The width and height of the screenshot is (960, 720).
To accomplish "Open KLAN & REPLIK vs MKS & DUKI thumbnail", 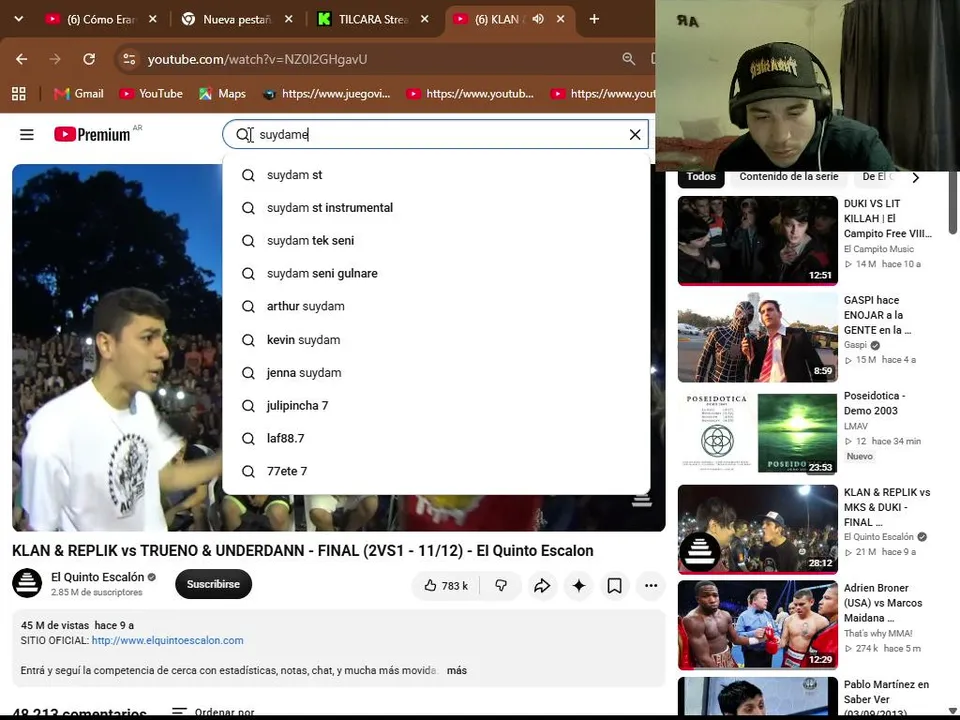I will (x=757, y=530).
